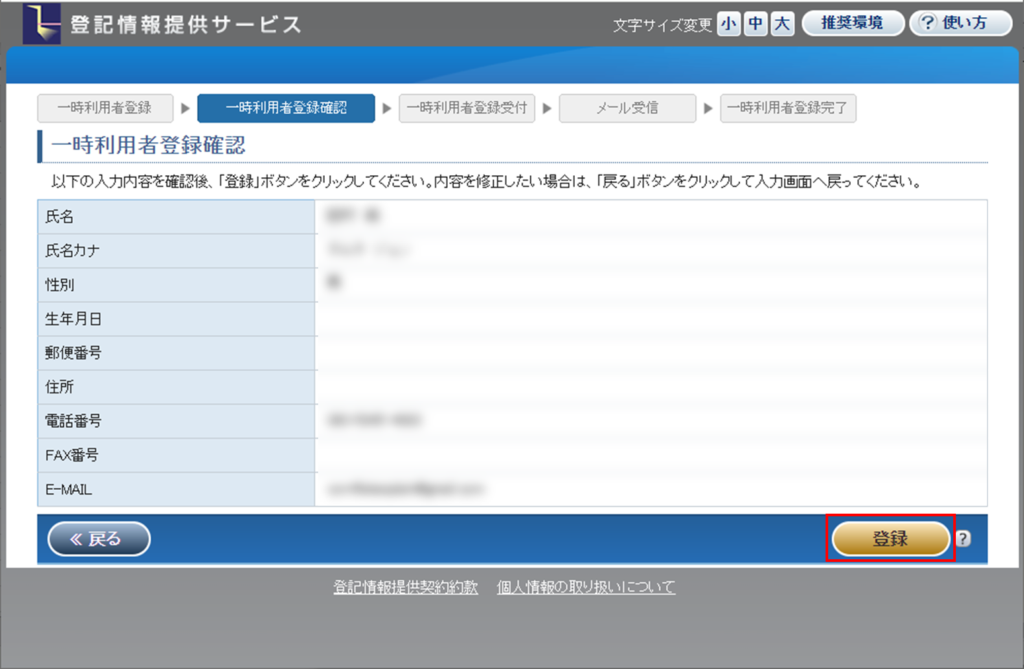Click the blurred E-MAIL value
Screen dimensions: 1024x669
[405, 489]
